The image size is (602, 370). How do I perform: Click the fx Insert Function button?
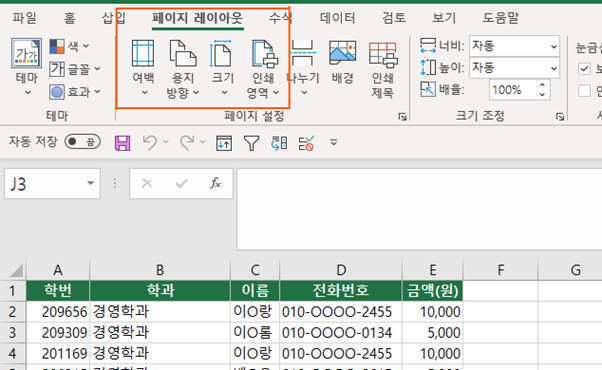tap(215, 183)
